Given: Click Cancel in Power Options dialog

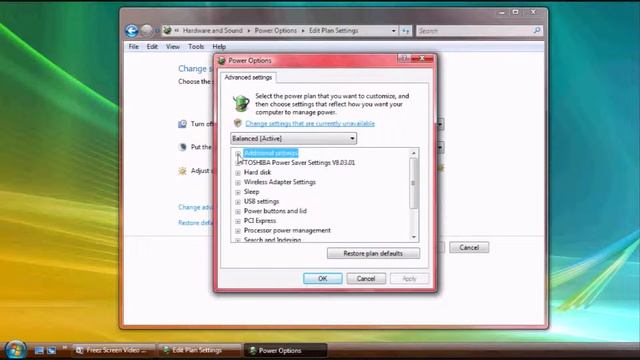Looking at the screenshot, I should [366, 279].
